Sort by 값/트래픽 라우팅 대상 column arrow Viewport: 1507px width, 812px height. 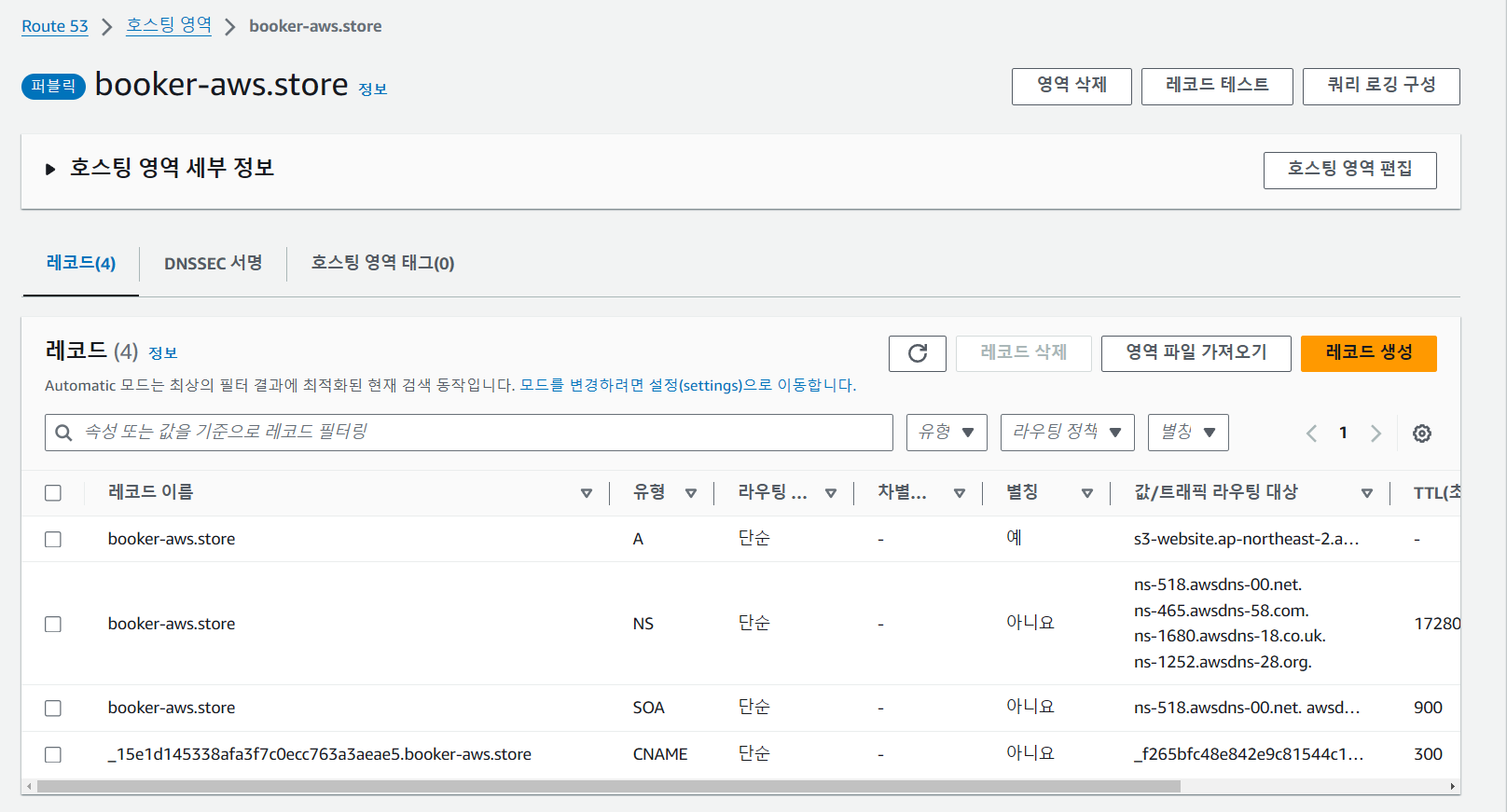point(1367,493)
